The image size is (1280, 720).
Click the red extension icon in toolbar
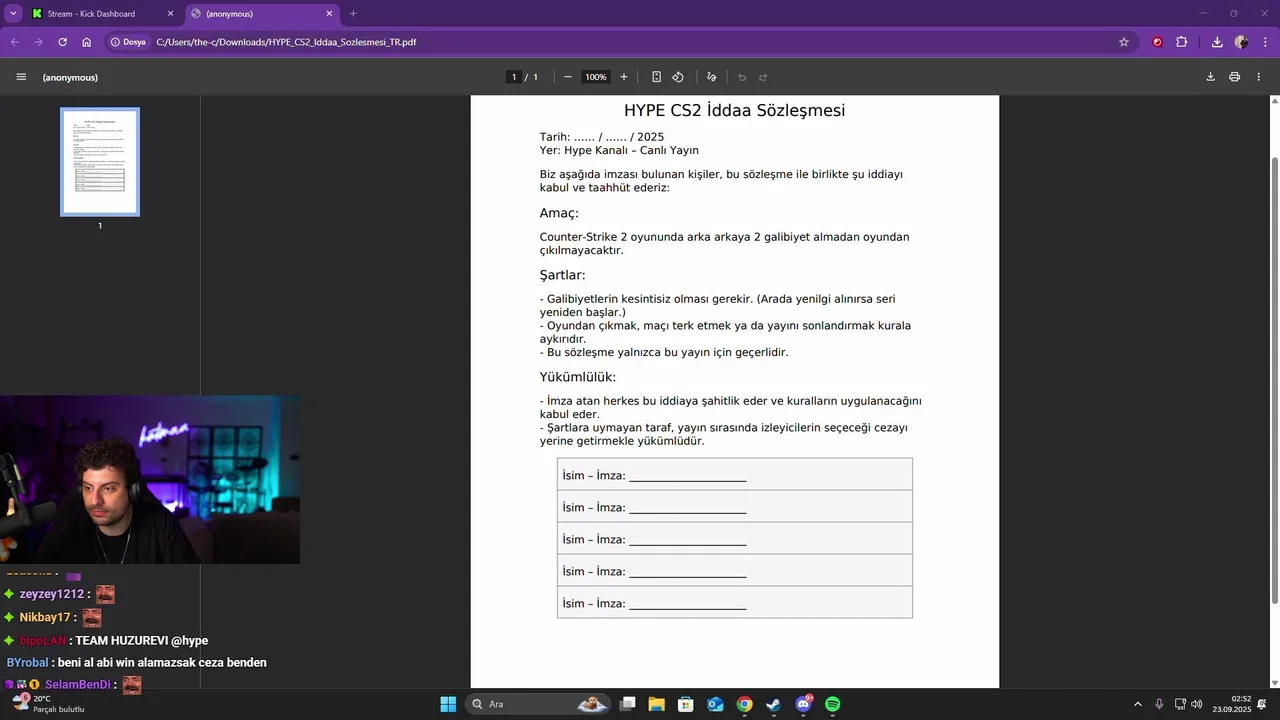1158,42
